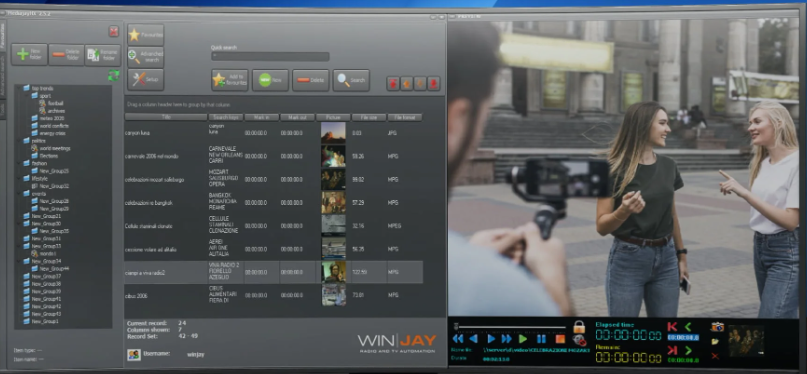Screen dimensions: 807x374
Task: Sort by the File size column header
Action: pyautogui.click(x=369, y=117)
